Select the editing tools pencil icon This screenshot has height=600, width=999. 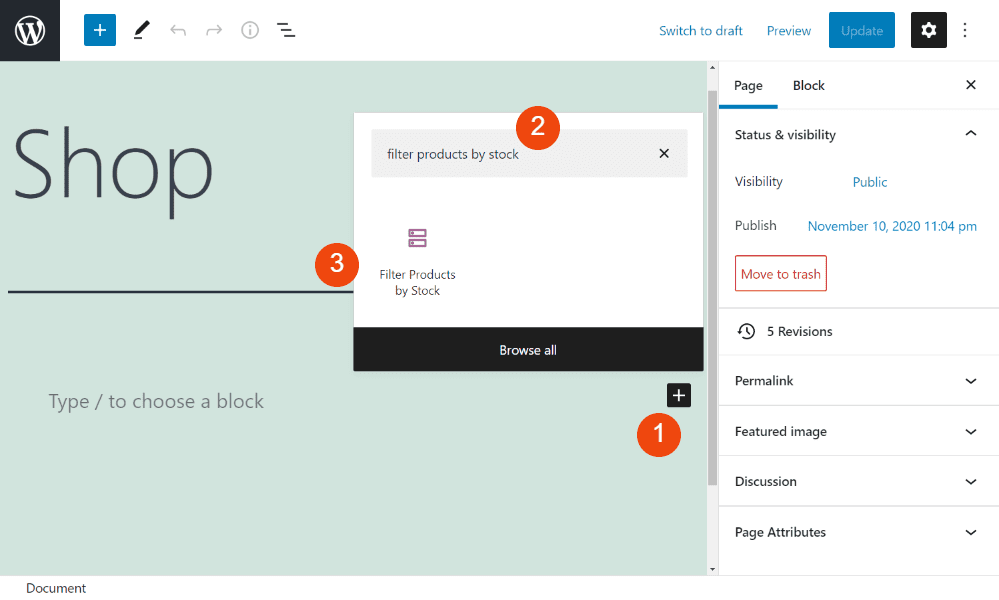tap(140, 30)
